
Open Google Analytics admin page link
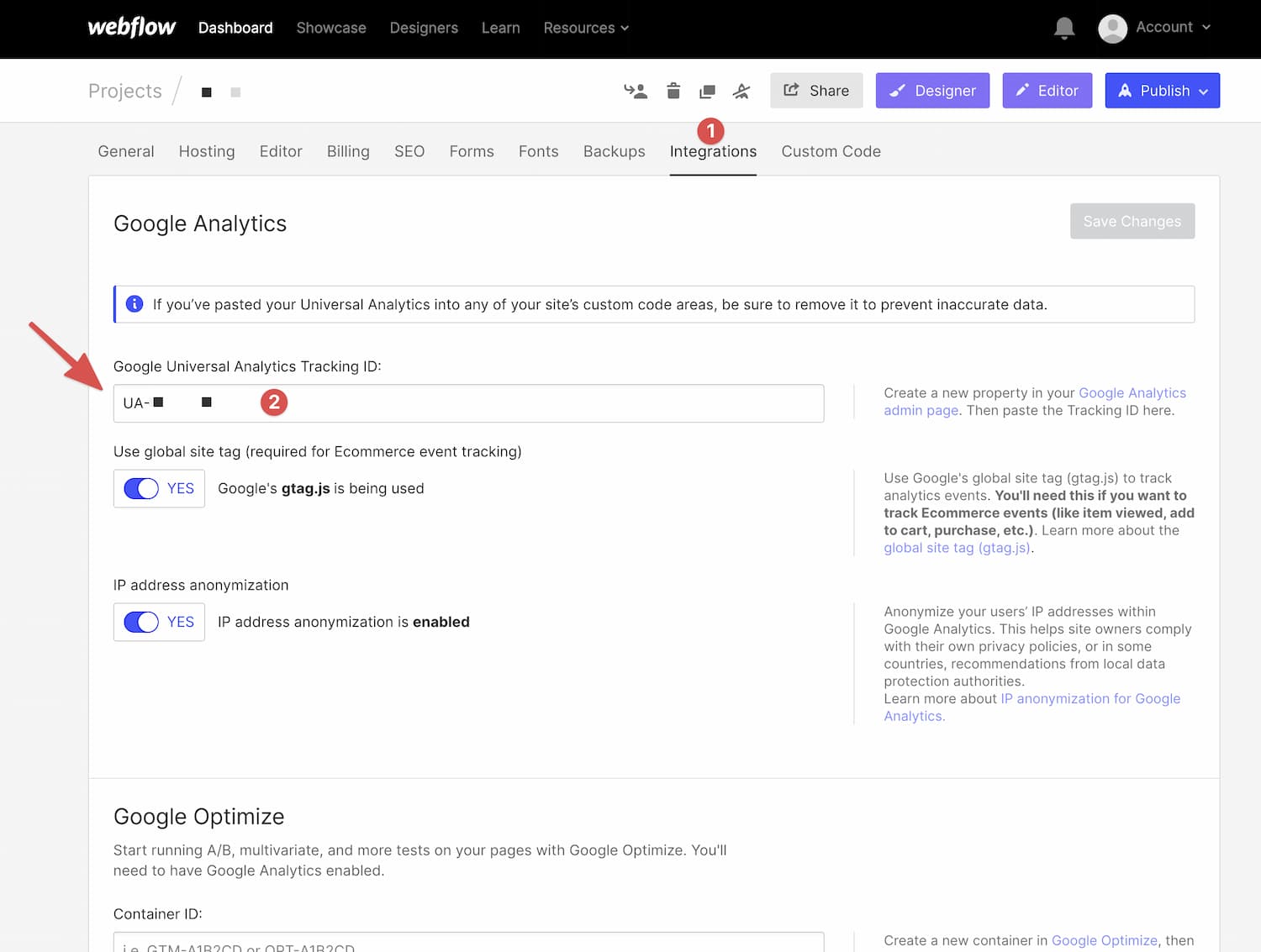[1035, 402]
